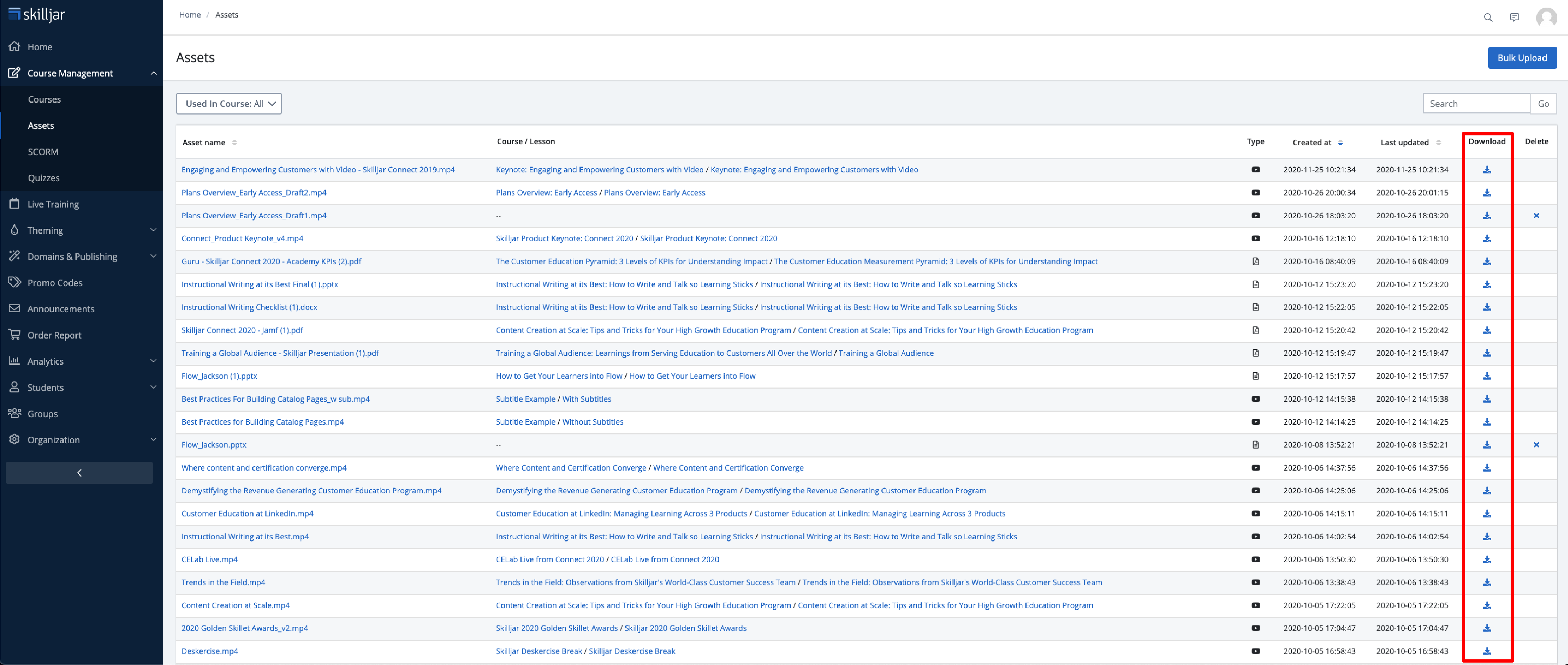Viewport: 1568px width, 665px height.
Task: Download Plans Overview_Early Access_Draft2.mp4 asset
Action: [1487, 193]
